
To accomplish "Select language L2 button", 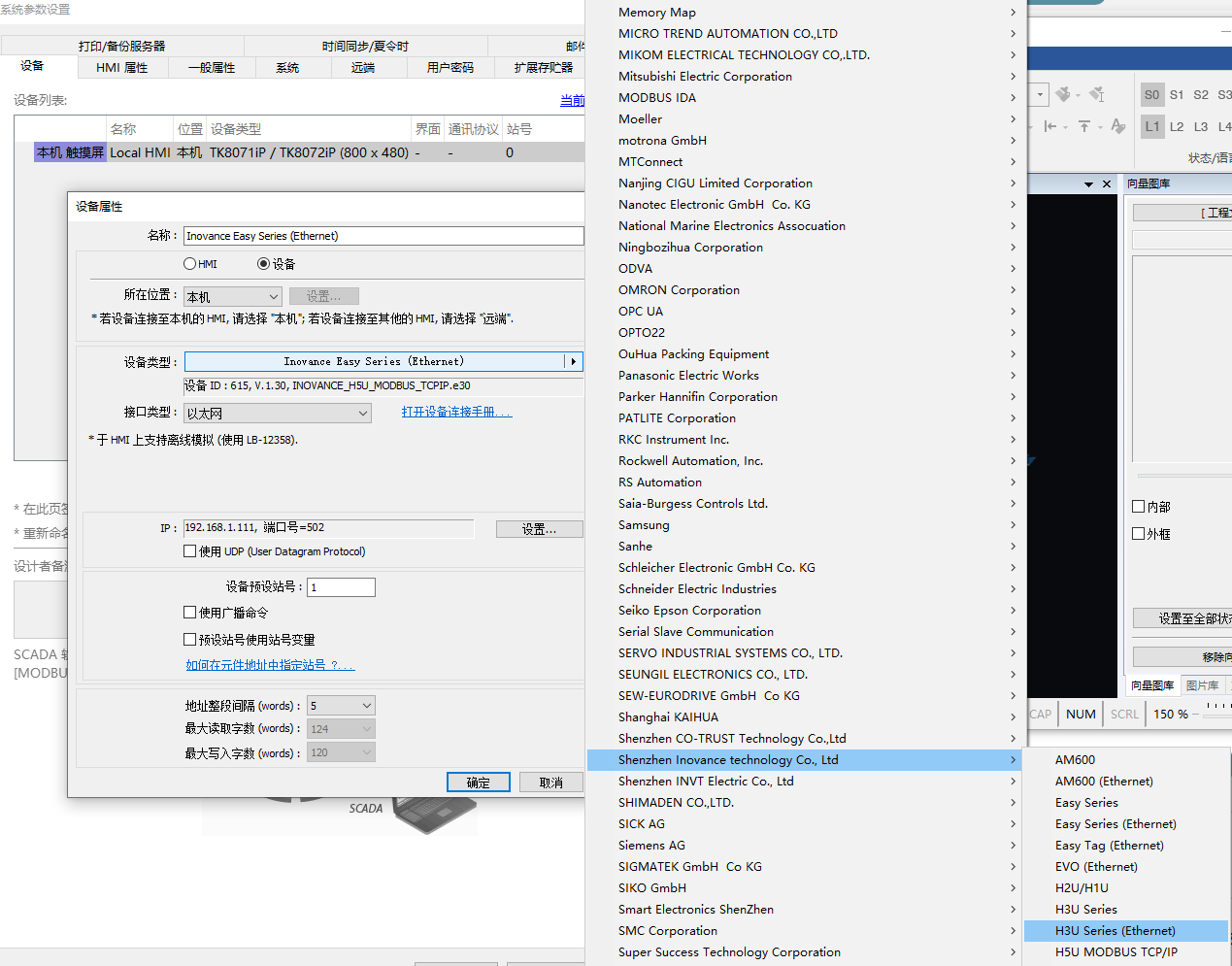I will [x=1177, y=126].
